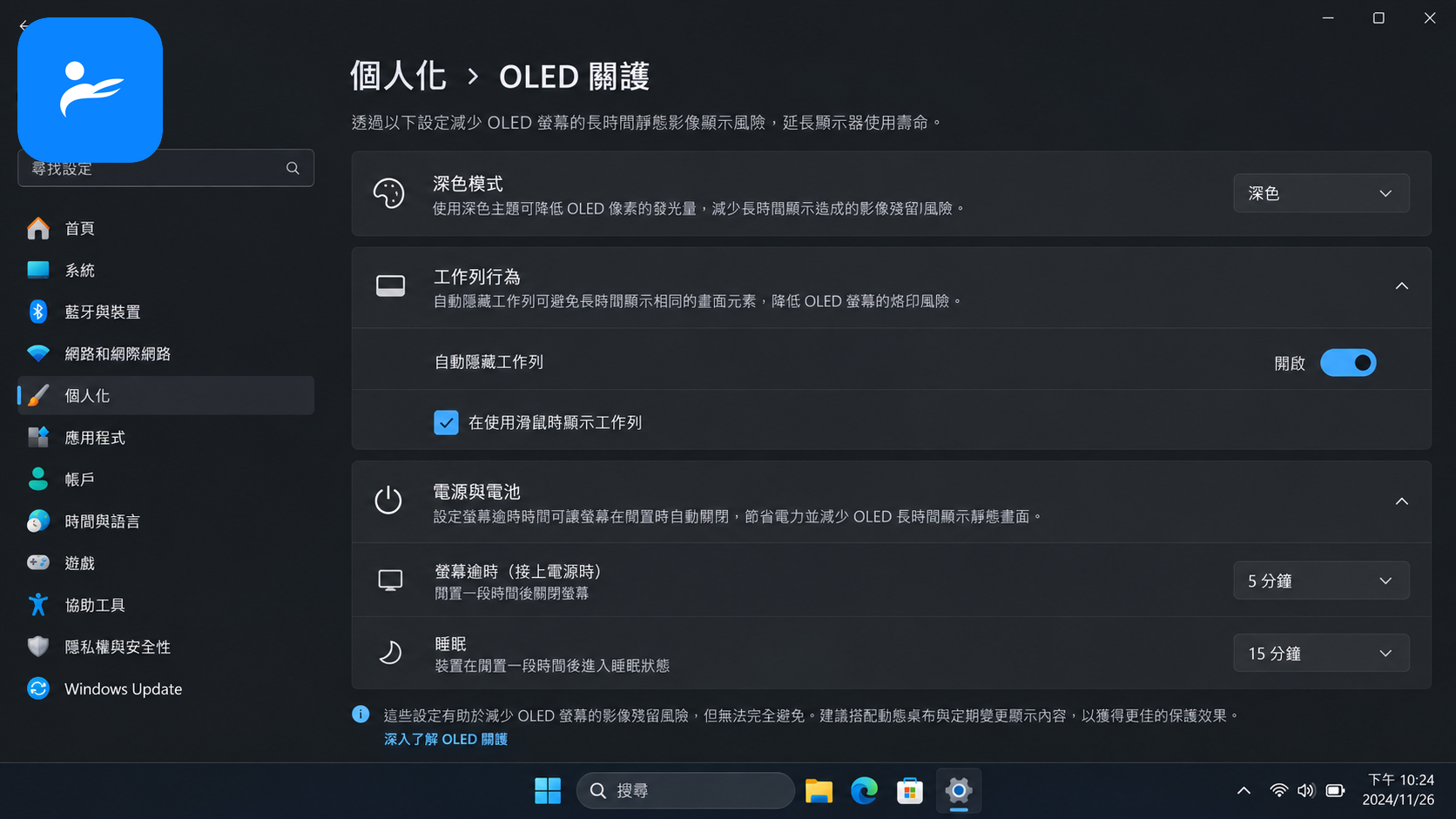Click the paintbrush icon beside 個人化

pos(38,395)
